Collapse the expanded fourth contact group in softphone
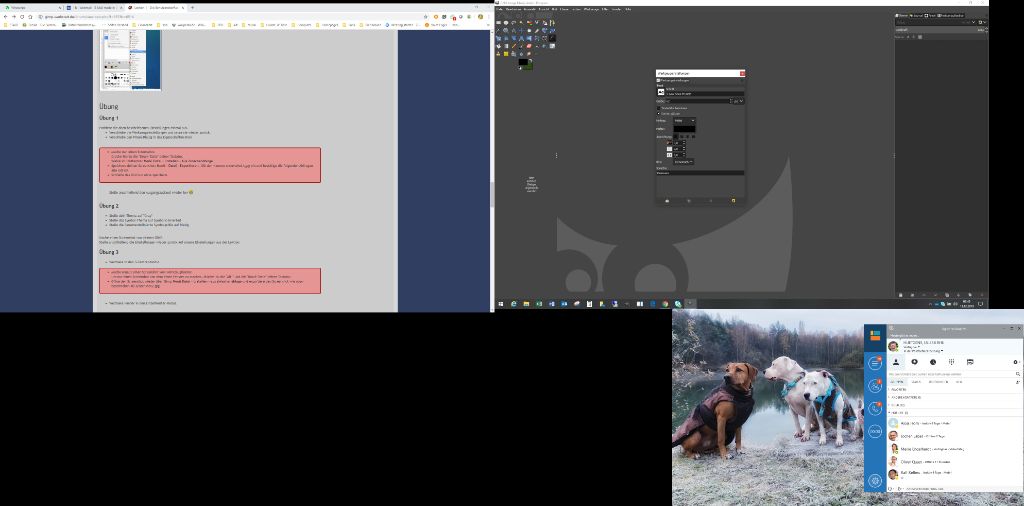This screenshot has width=1024, height=506. (889, 413)
